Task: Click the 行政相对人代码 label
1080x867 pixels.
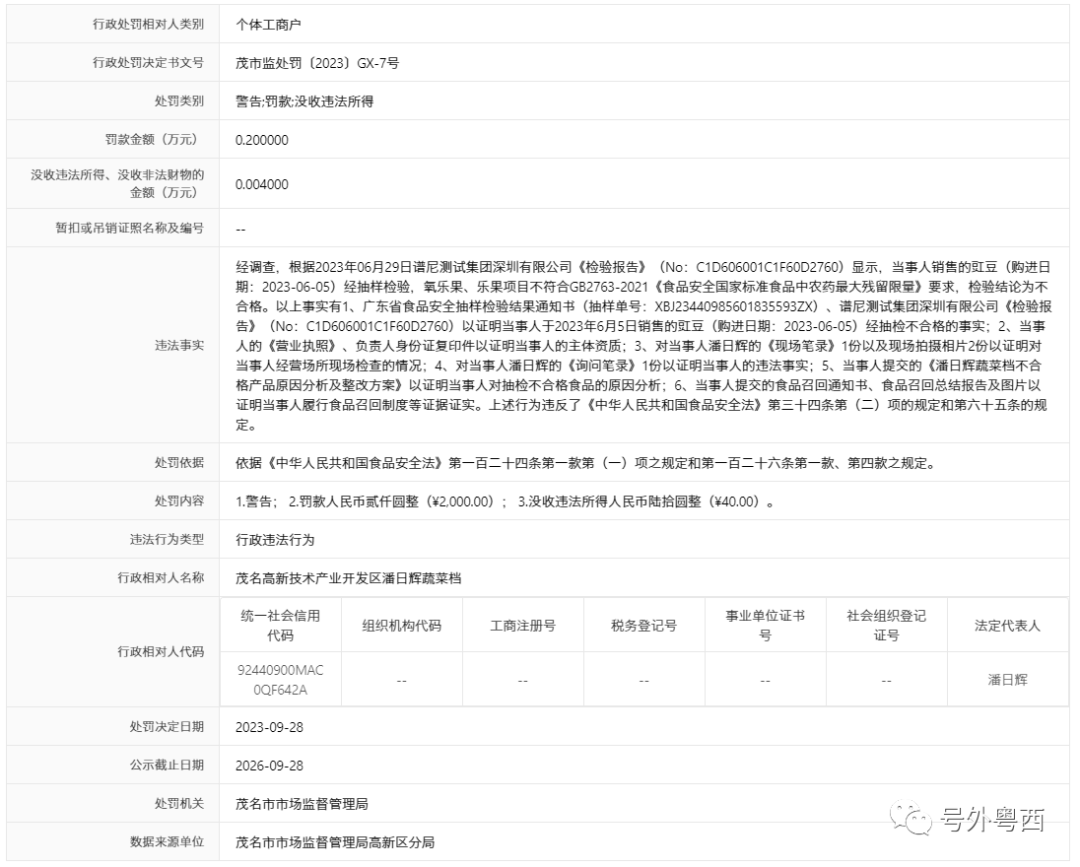Action: (160, 651)
